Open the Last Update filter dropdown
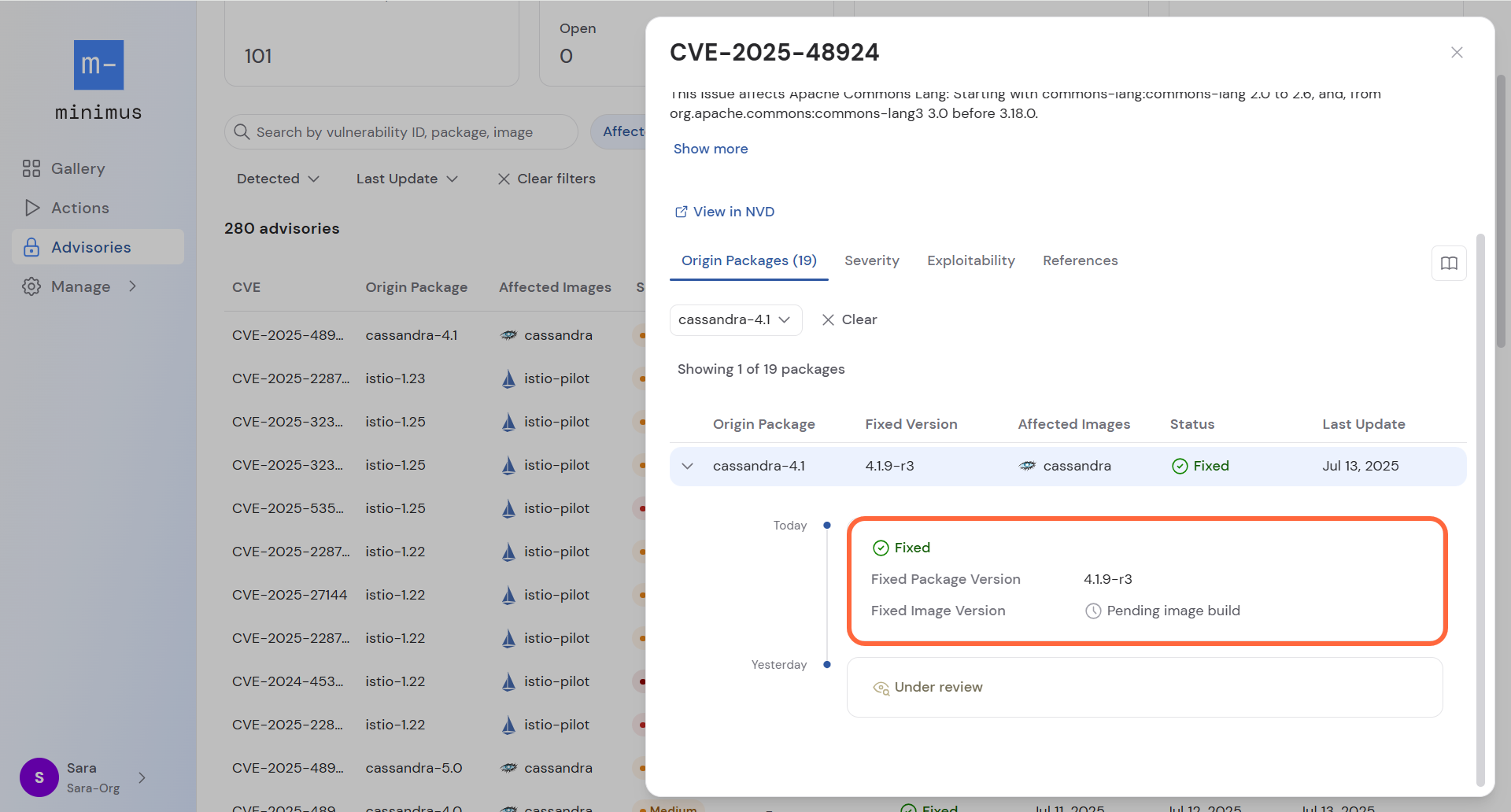Image resolution: width=1511 pixels, height=812 pixels. pos(407,179)
